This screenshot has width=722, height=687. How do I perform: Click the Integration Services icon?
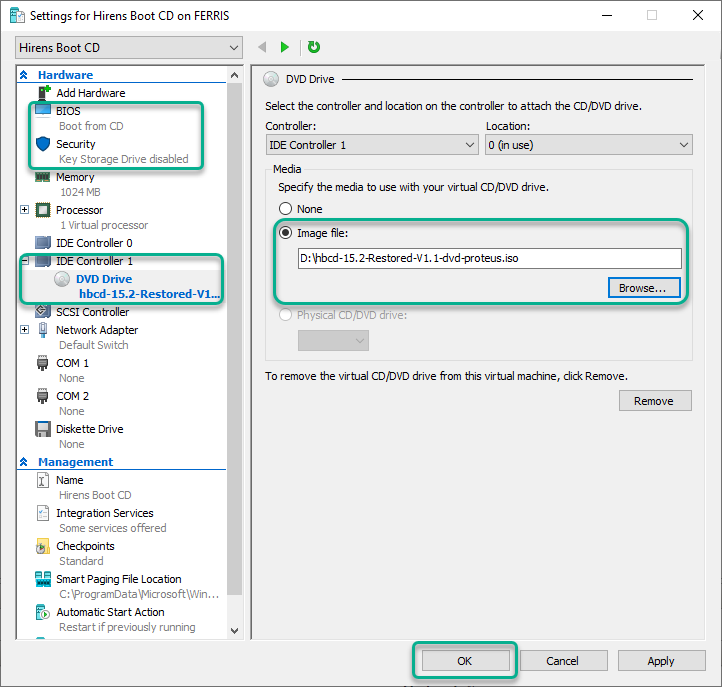tap(43, 513)
